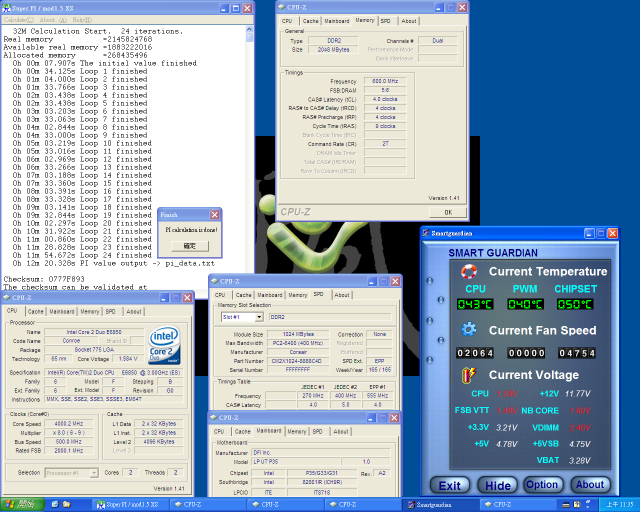640x512 pixels.
Task: Click the VBAT voltage value 3.28V
Action: [x=580, y=461]
